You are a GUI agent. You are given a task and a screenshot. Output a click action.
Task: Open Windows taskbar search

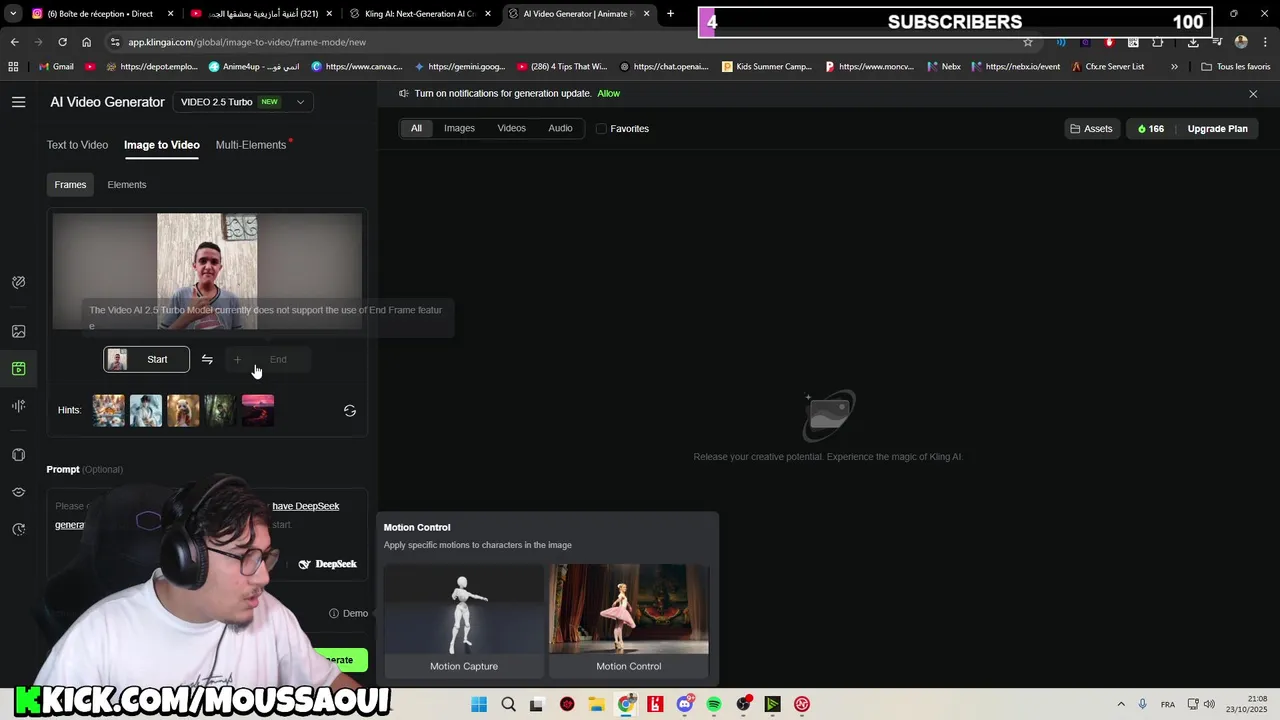click(508, 704)
